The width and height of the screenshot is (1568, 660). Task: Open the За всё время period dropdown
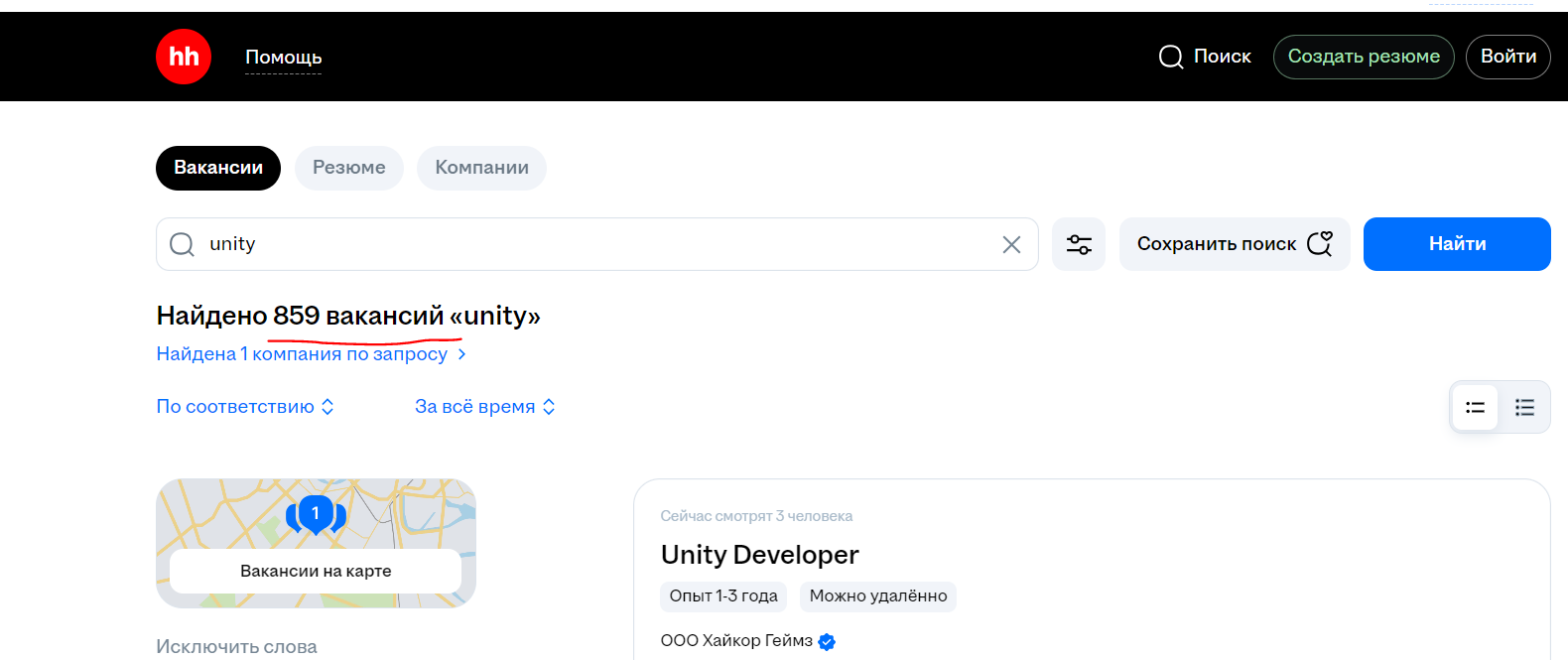point(484,407)
